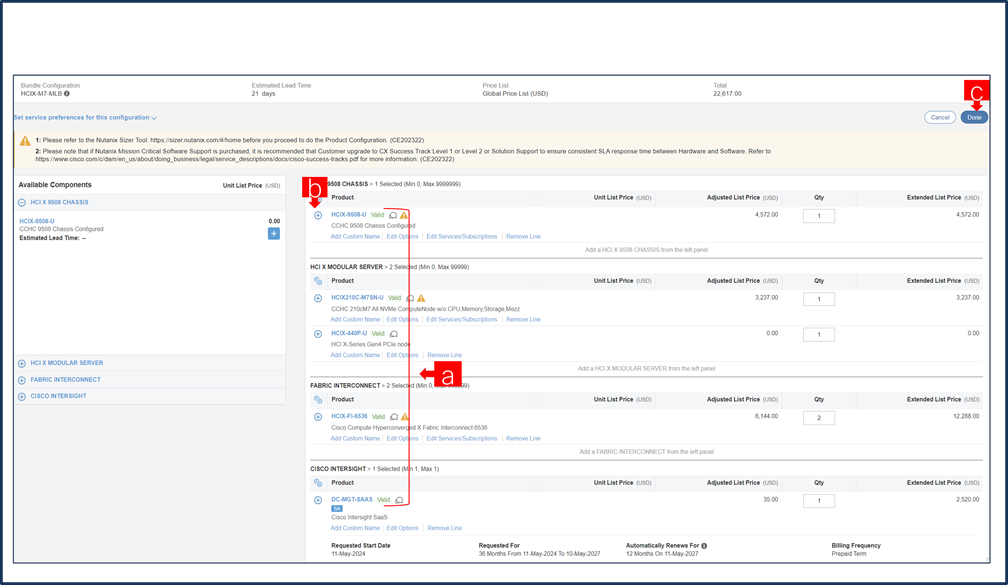The width and height of the screenshot is (1008, 585).
Task: Add Custom Name for DC-MGT-SAAS
Action: pyautogui.click(x=356, y=528)
